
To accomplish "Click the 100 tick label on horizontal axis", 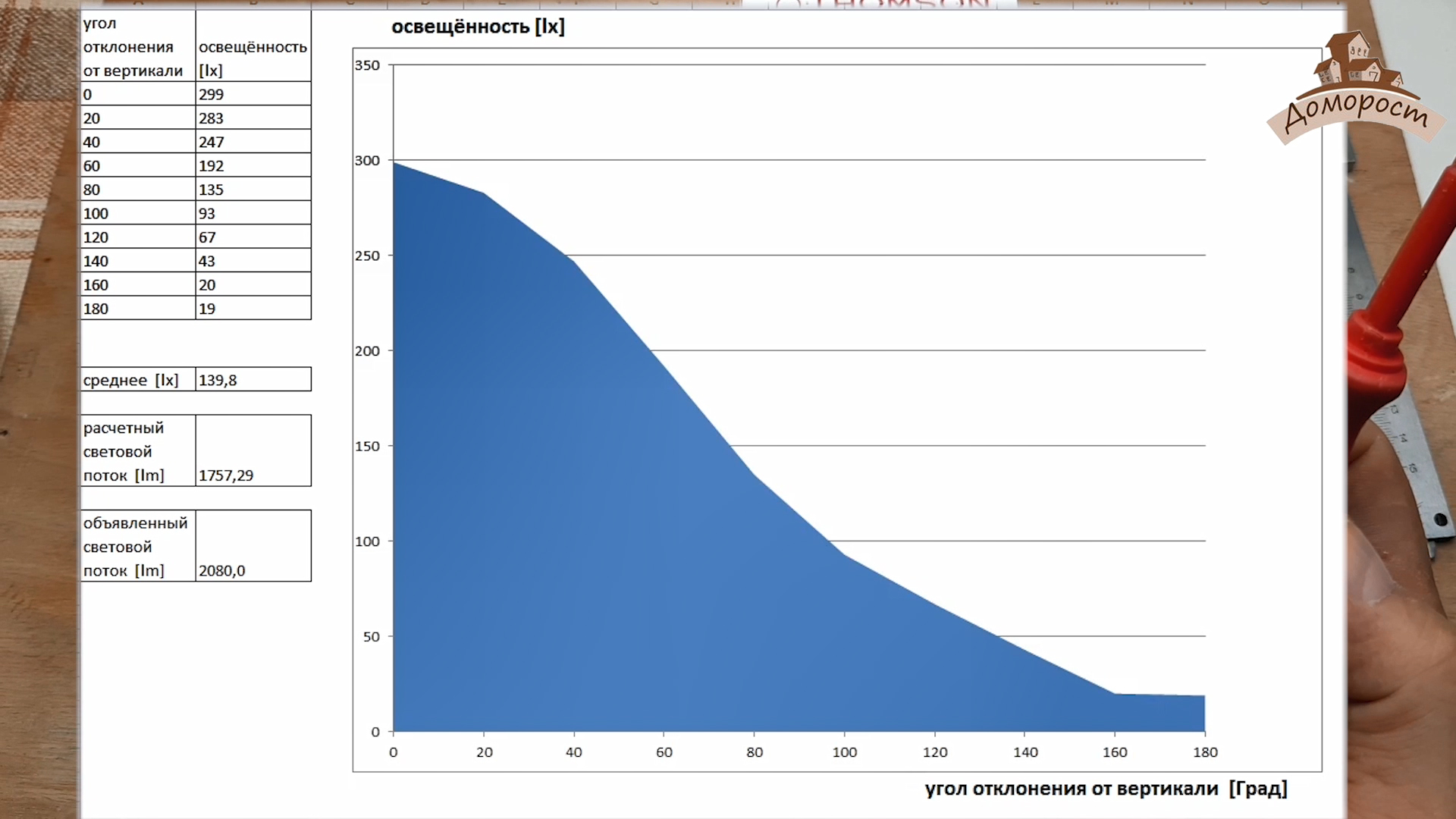I will tap(844, 752).
